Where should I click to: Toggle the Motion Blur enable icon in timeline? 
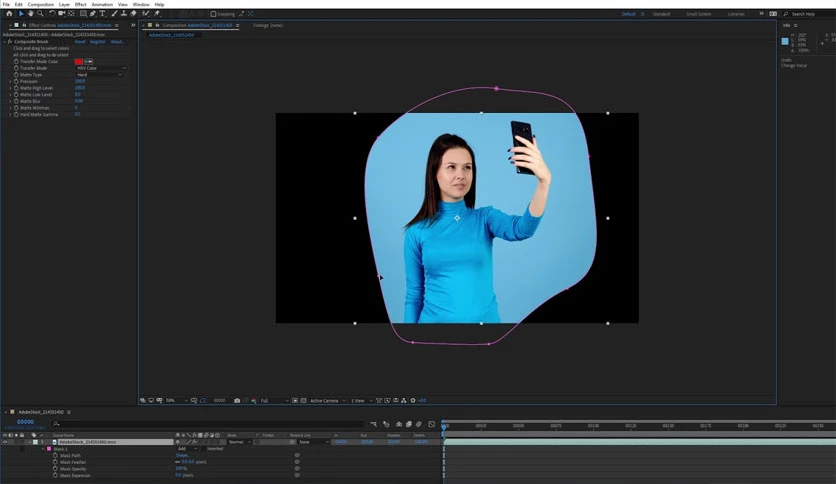click(419, 424)
